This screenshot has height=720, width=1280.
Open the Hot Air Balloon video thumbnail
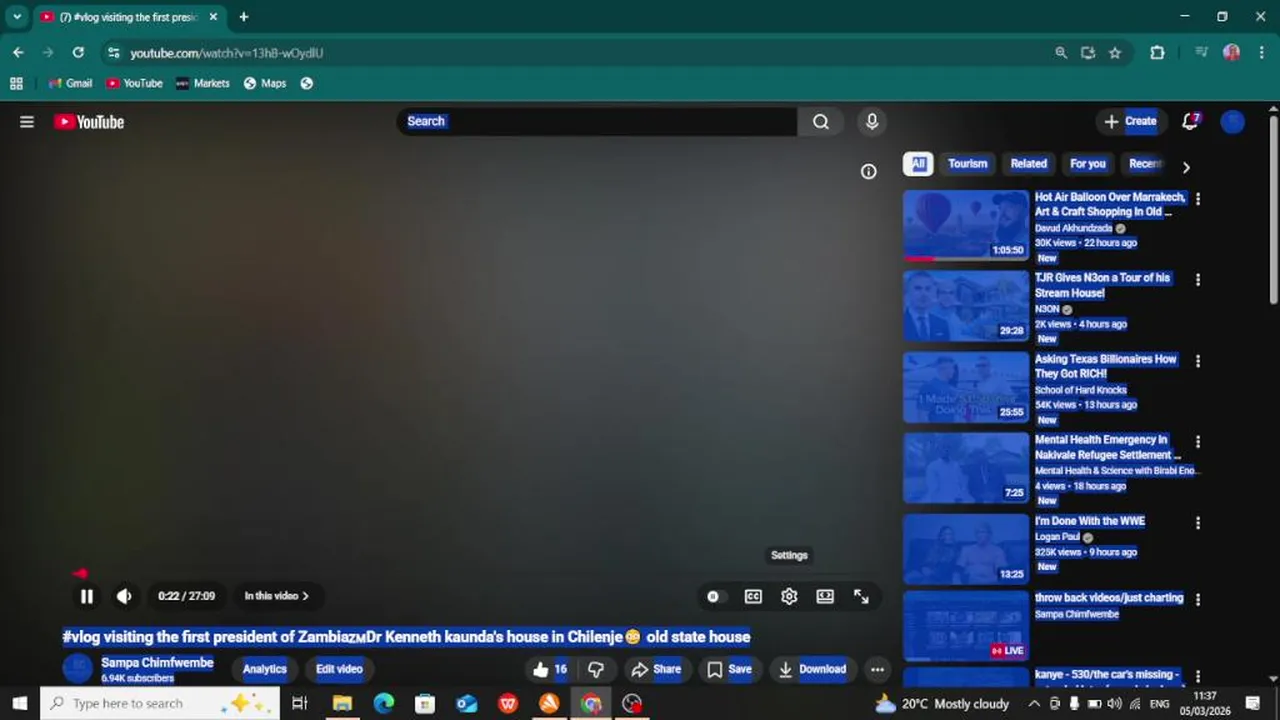point(966,225)
